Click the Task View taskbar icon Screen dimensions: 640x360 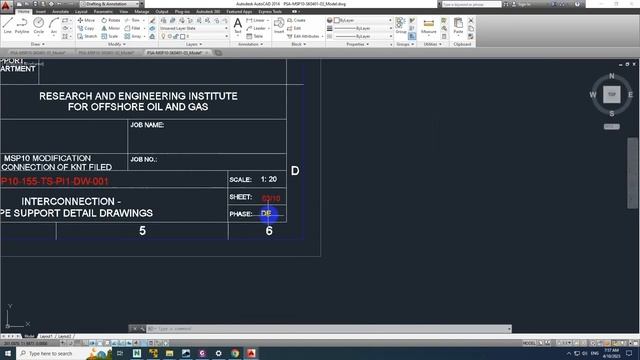coord(120,353)
